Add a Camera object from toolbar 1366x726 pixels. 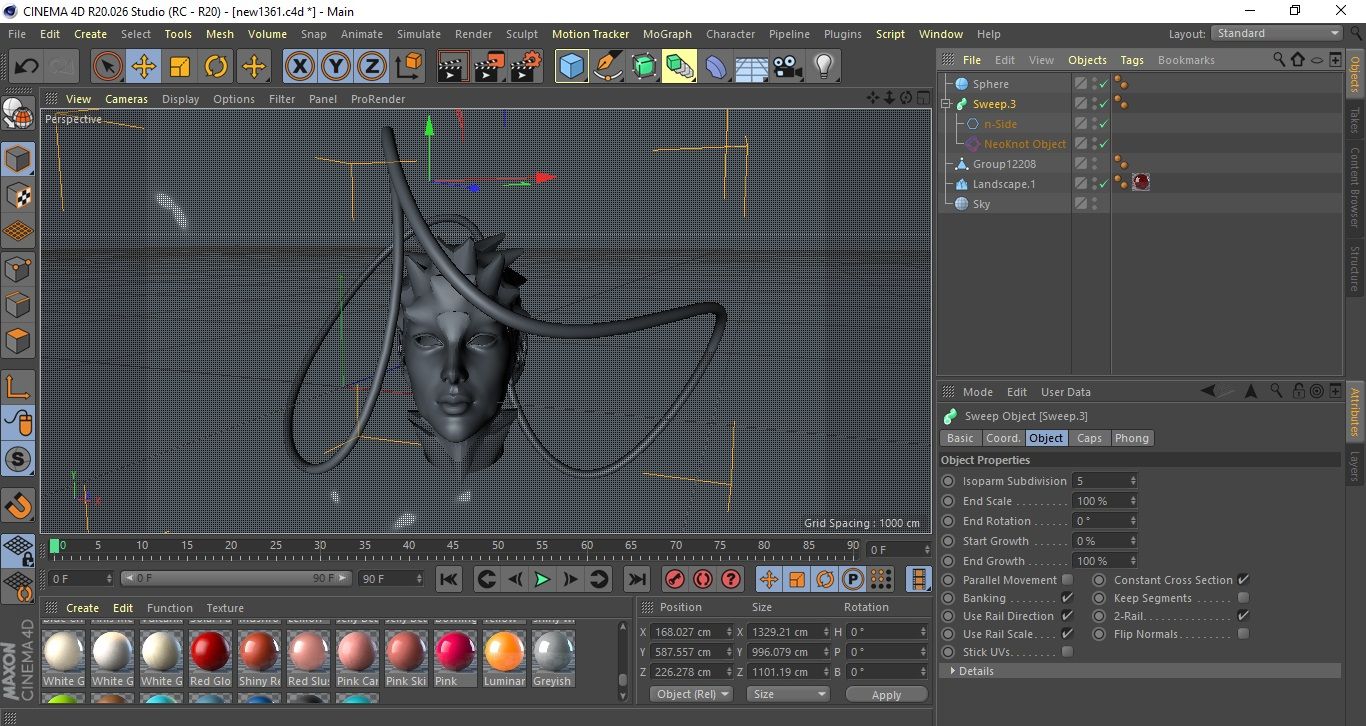coord(788,67)
